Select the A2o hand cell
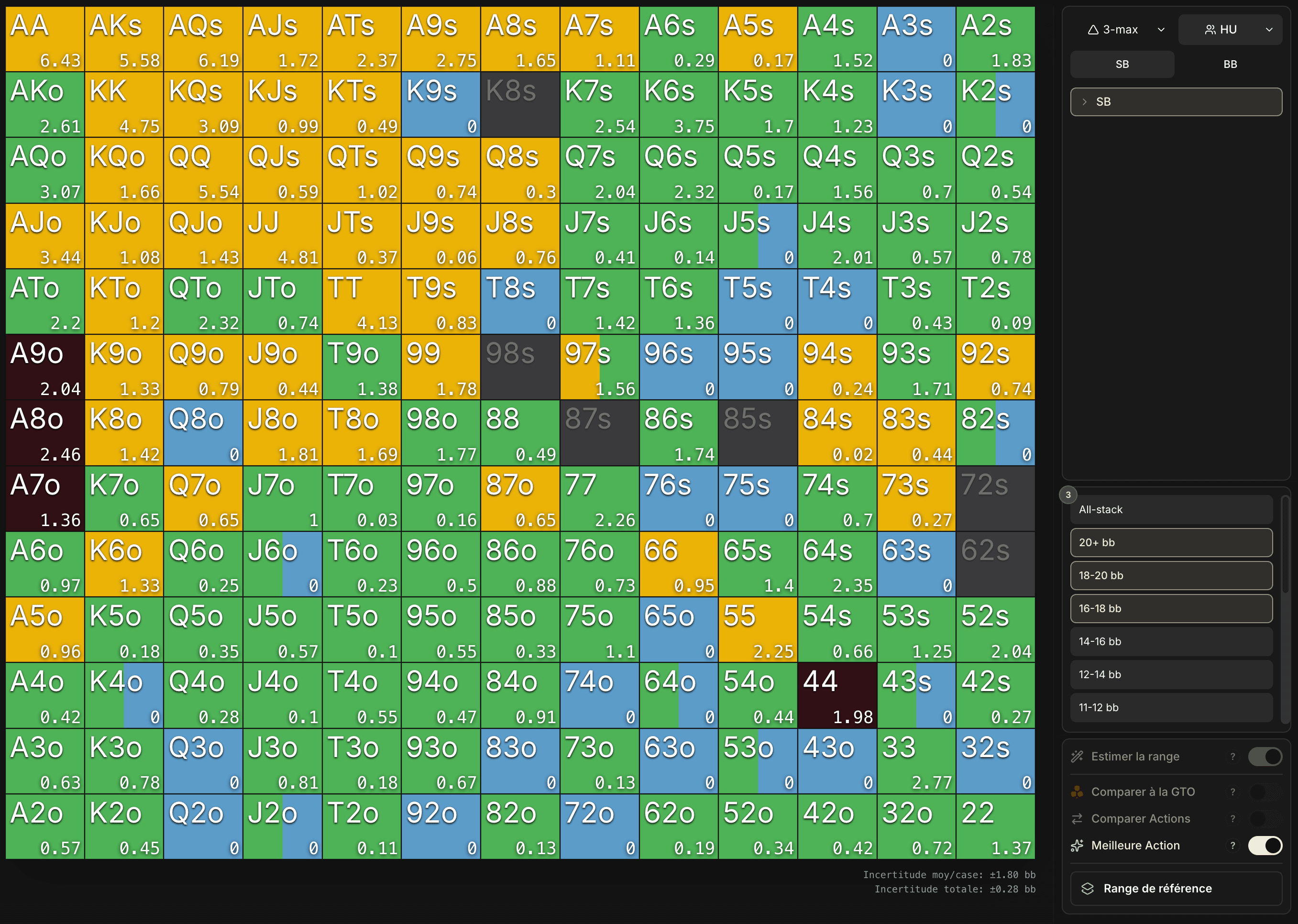Viewport: 1298px width, 924px height. click(45, 826)
